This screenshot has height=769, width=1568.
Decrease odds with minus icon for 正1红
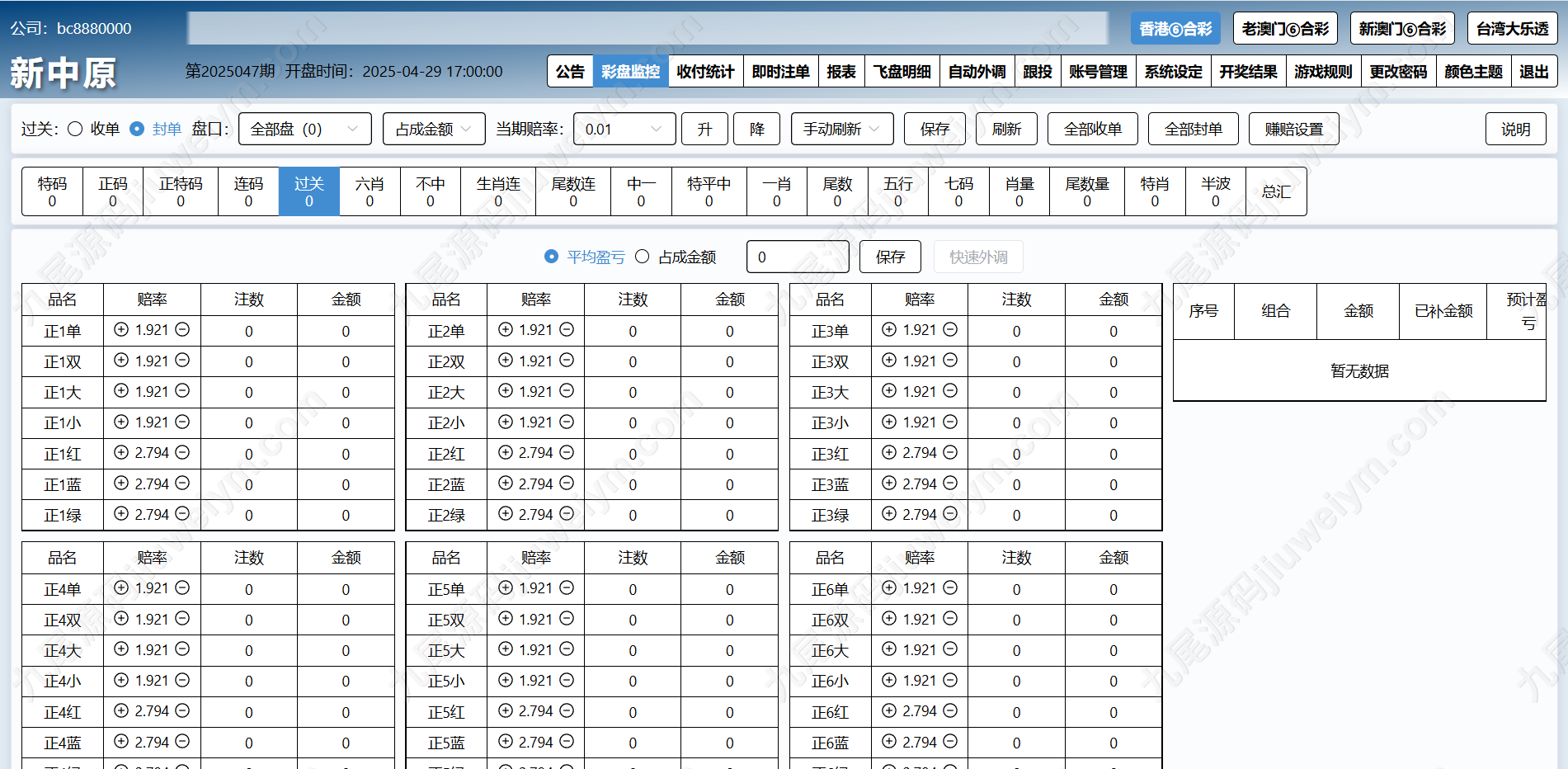[182, 452]
